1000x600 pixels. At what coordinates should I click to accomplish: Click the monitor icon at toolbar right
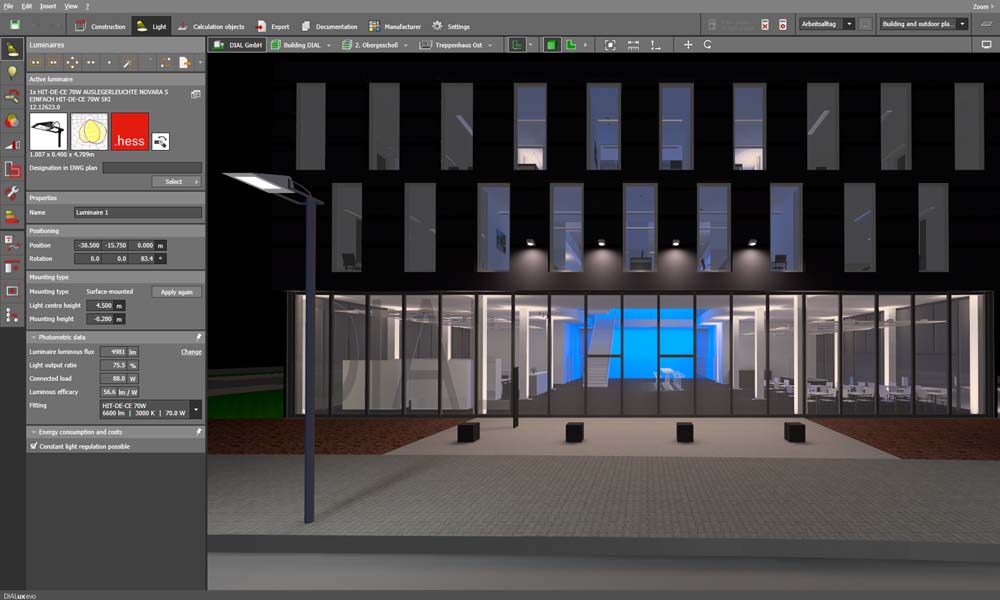pos(985,45)
